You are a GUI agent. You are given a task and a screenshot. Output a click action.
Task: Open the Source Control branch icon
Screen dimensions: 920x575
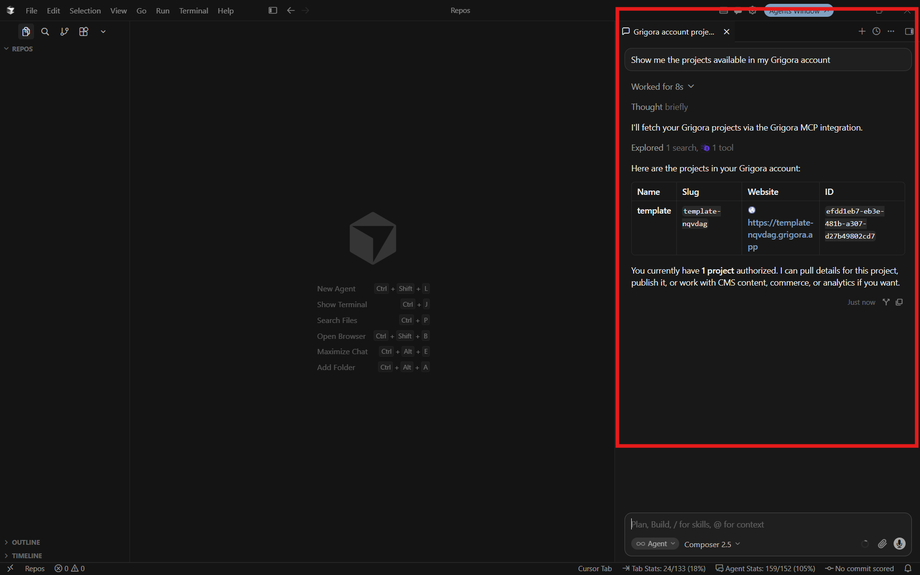[x=65, y=32]
